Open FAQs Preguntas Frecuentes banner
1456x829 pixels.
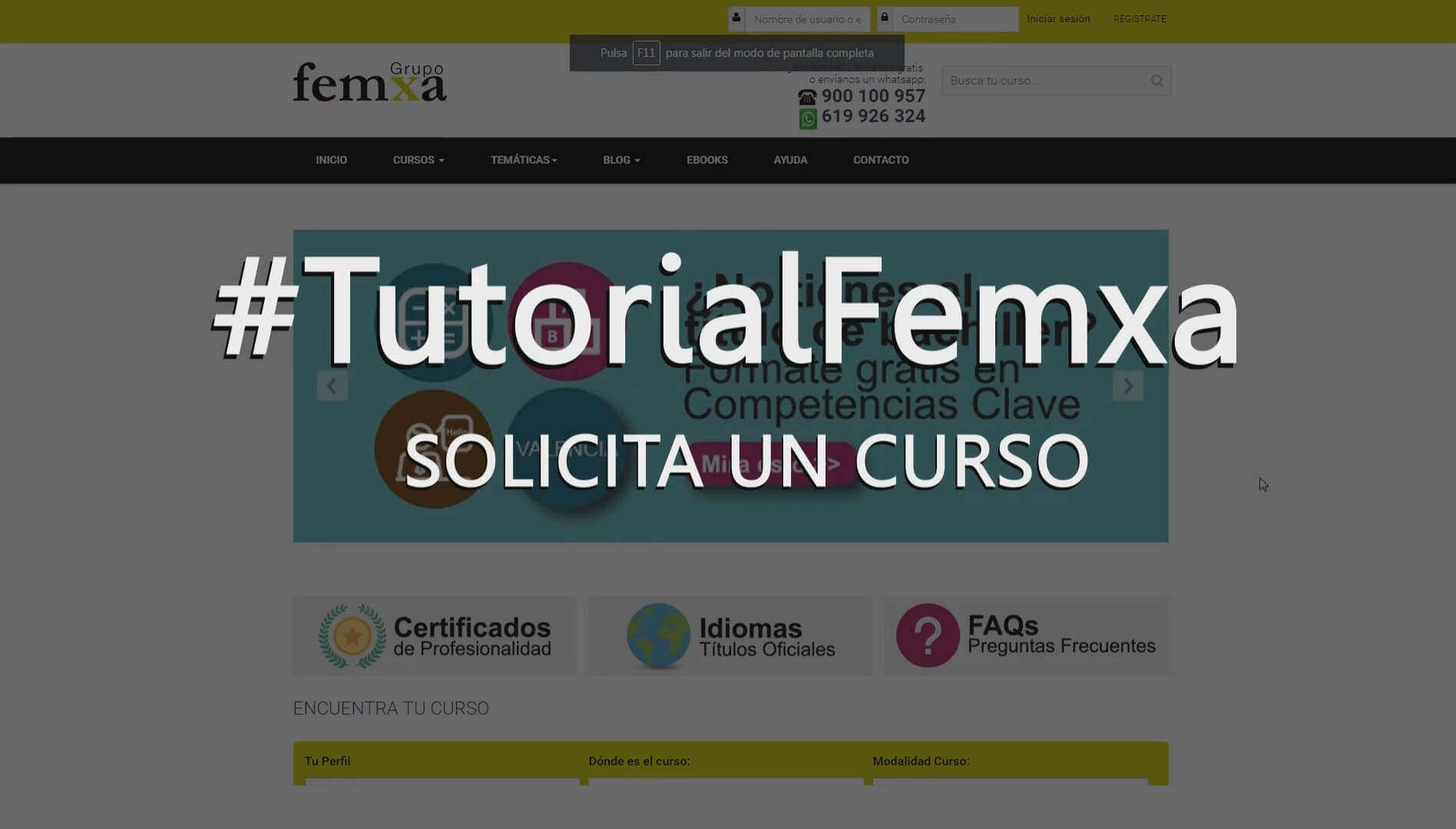click(1026, 636)
